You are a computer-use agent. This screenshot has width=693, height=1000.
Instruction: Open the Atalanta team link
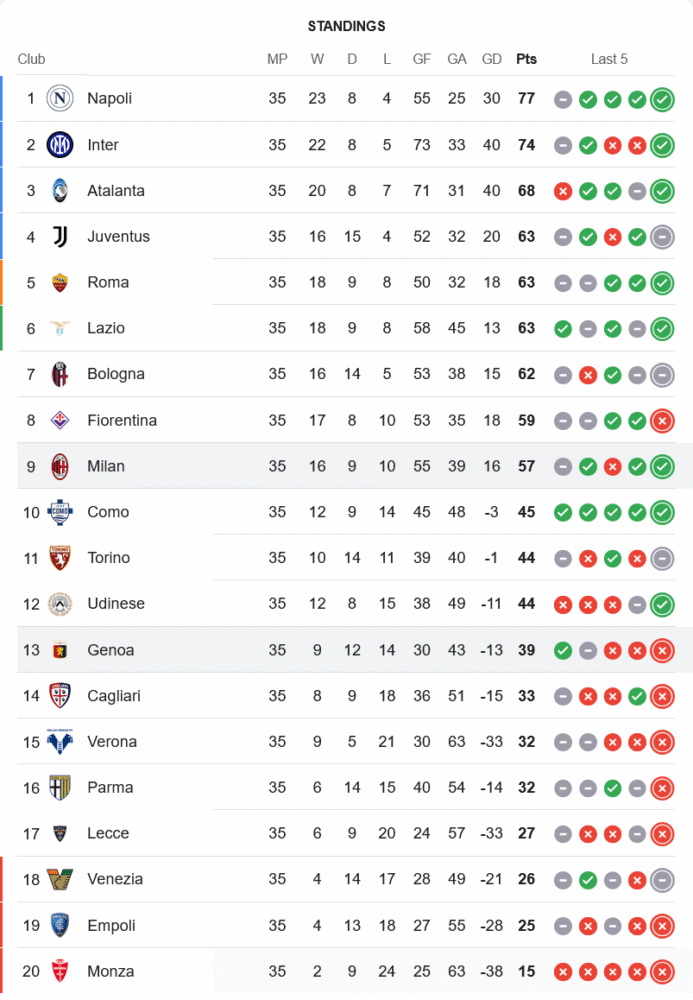click(116, 191)
